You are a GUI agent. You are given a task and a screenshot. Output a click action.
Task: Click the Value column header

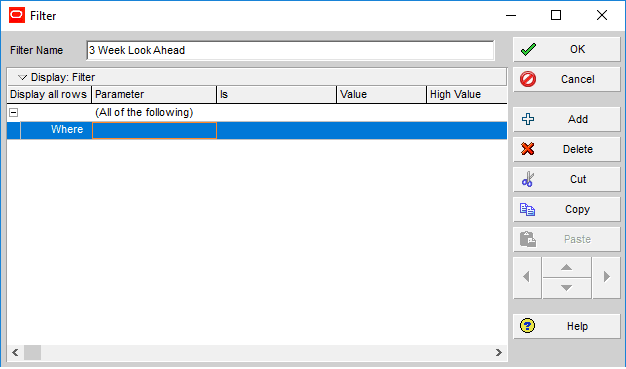coord(382,95)
